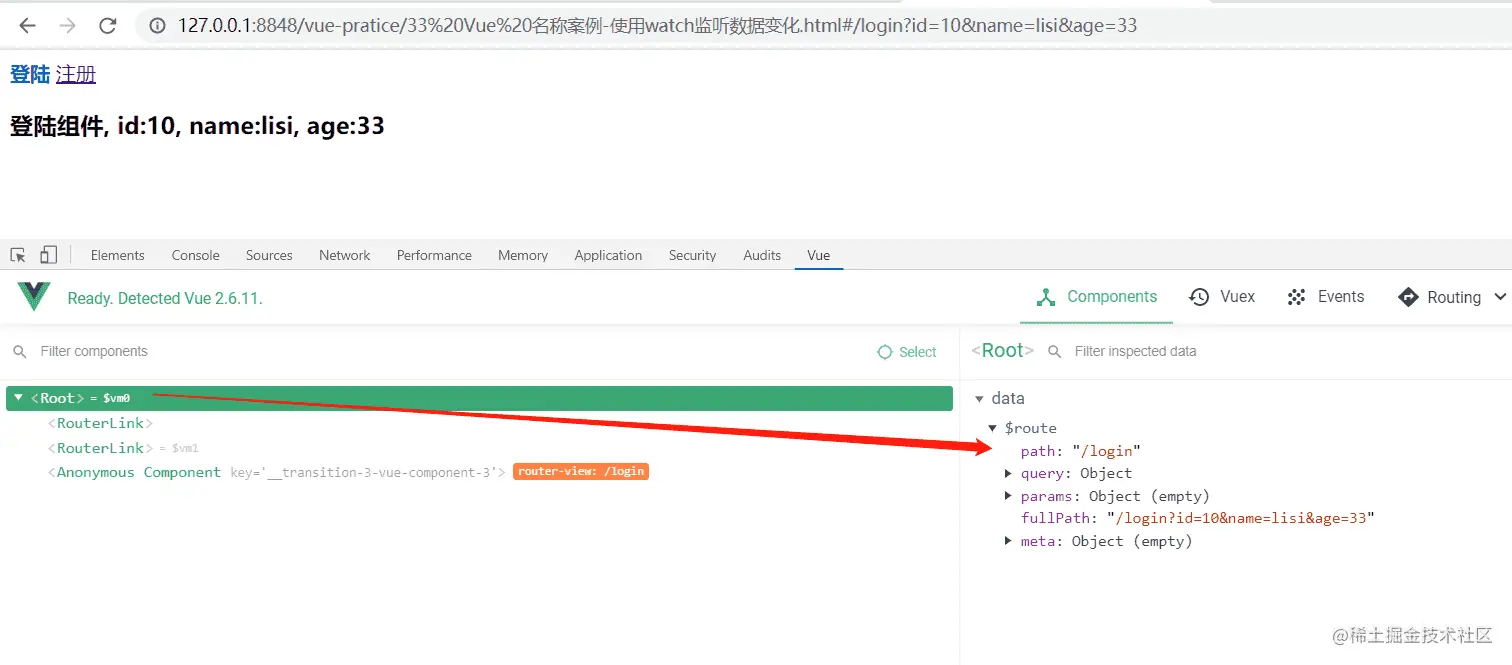Click the fullPath value text
The image size is (1512, 665).
click(x=1240, y=518)
